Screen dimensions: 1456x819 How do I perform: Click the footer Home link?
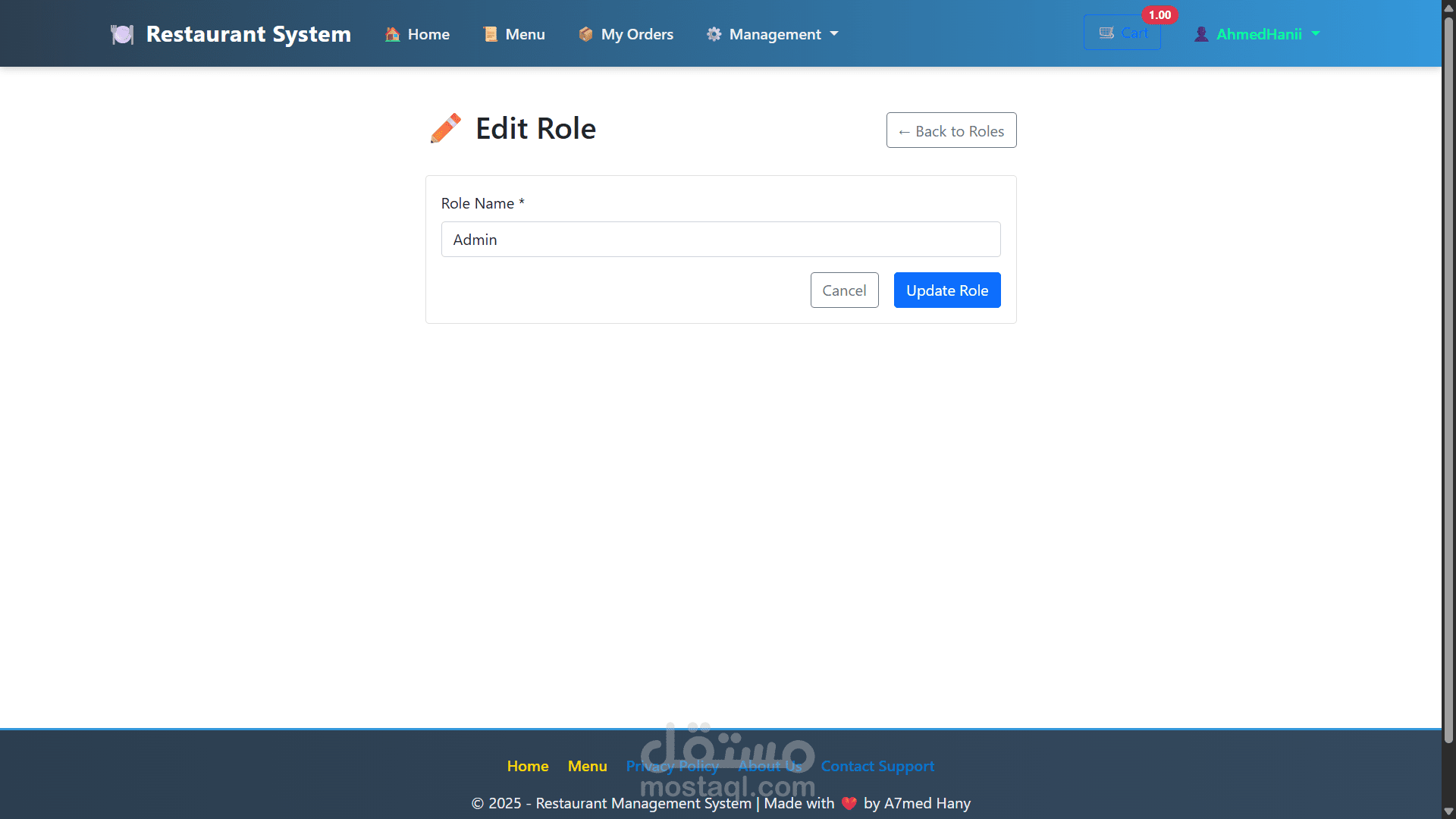click(x=528, y=766)
